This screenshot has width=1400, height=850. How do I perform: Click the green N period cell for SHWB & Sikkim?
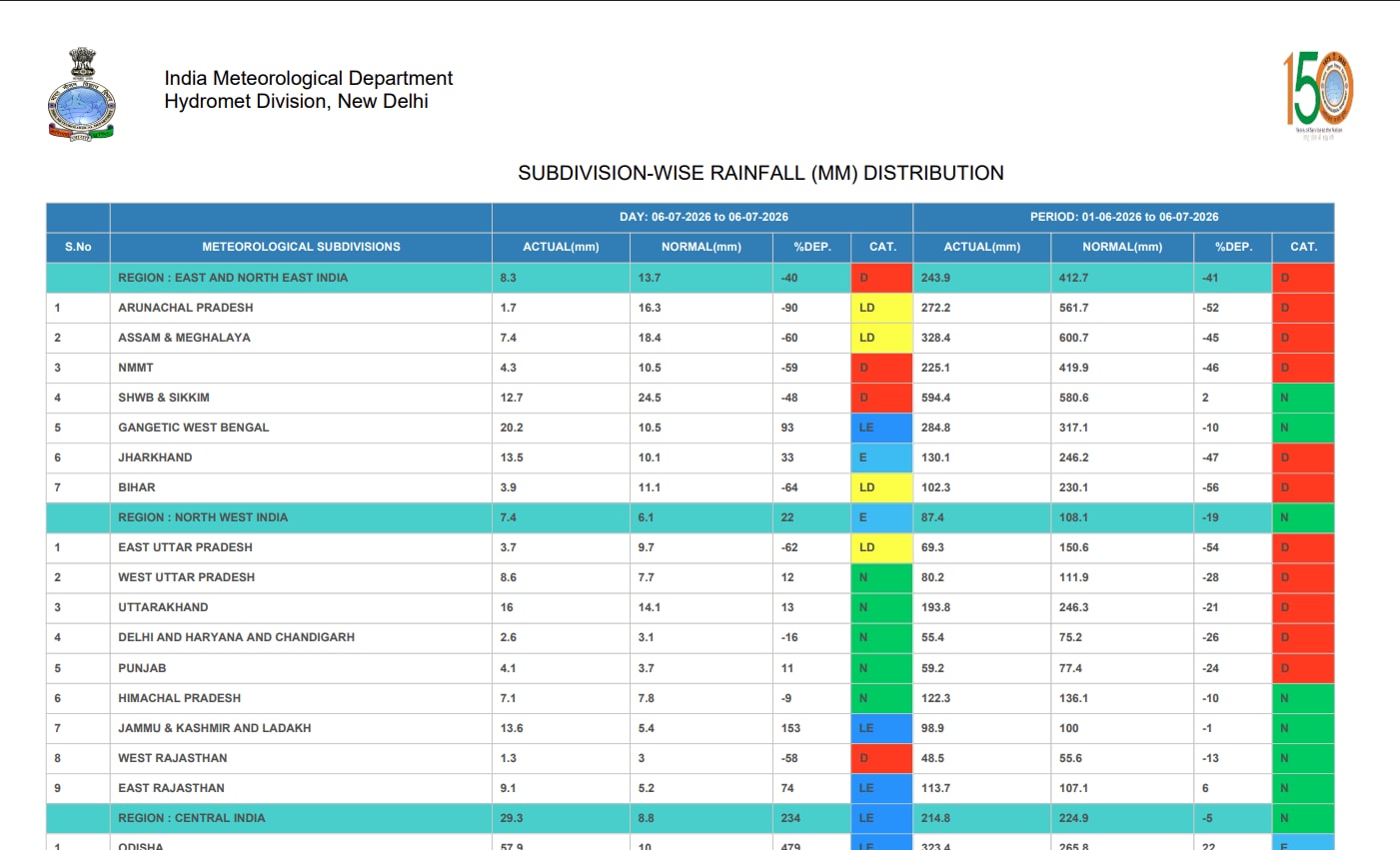click(x=1303, y=398)
